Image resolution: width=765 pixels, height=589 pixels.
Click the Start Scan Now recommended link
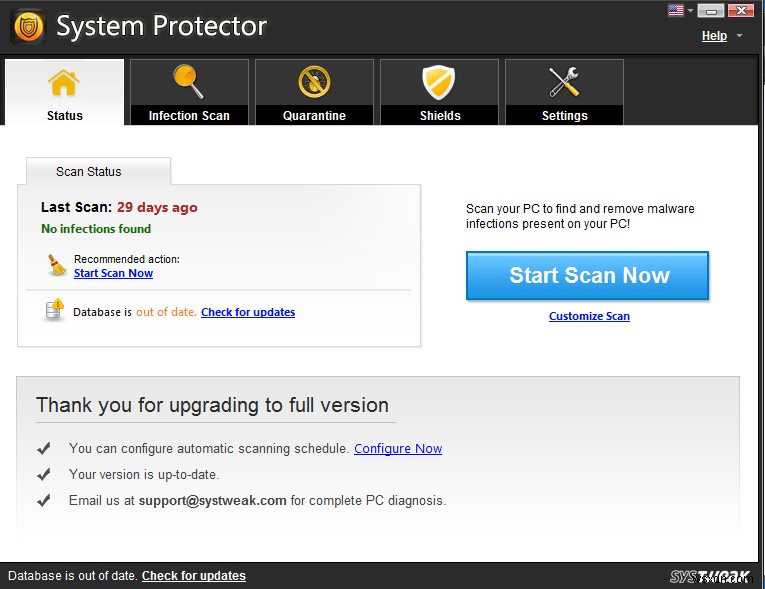(113, 273)
